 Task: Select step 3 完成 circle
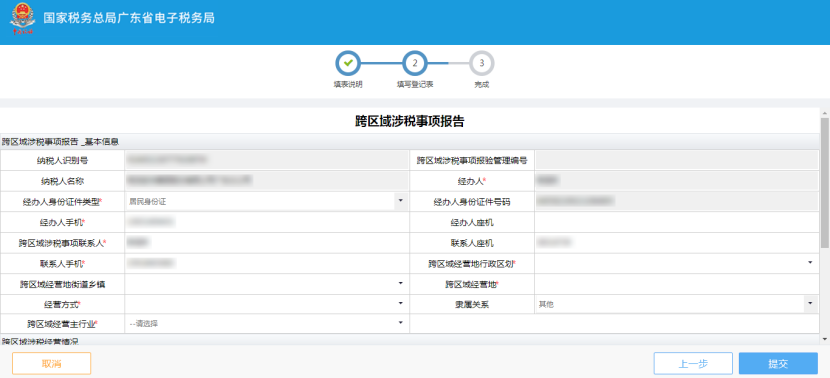tap(482, 64)
